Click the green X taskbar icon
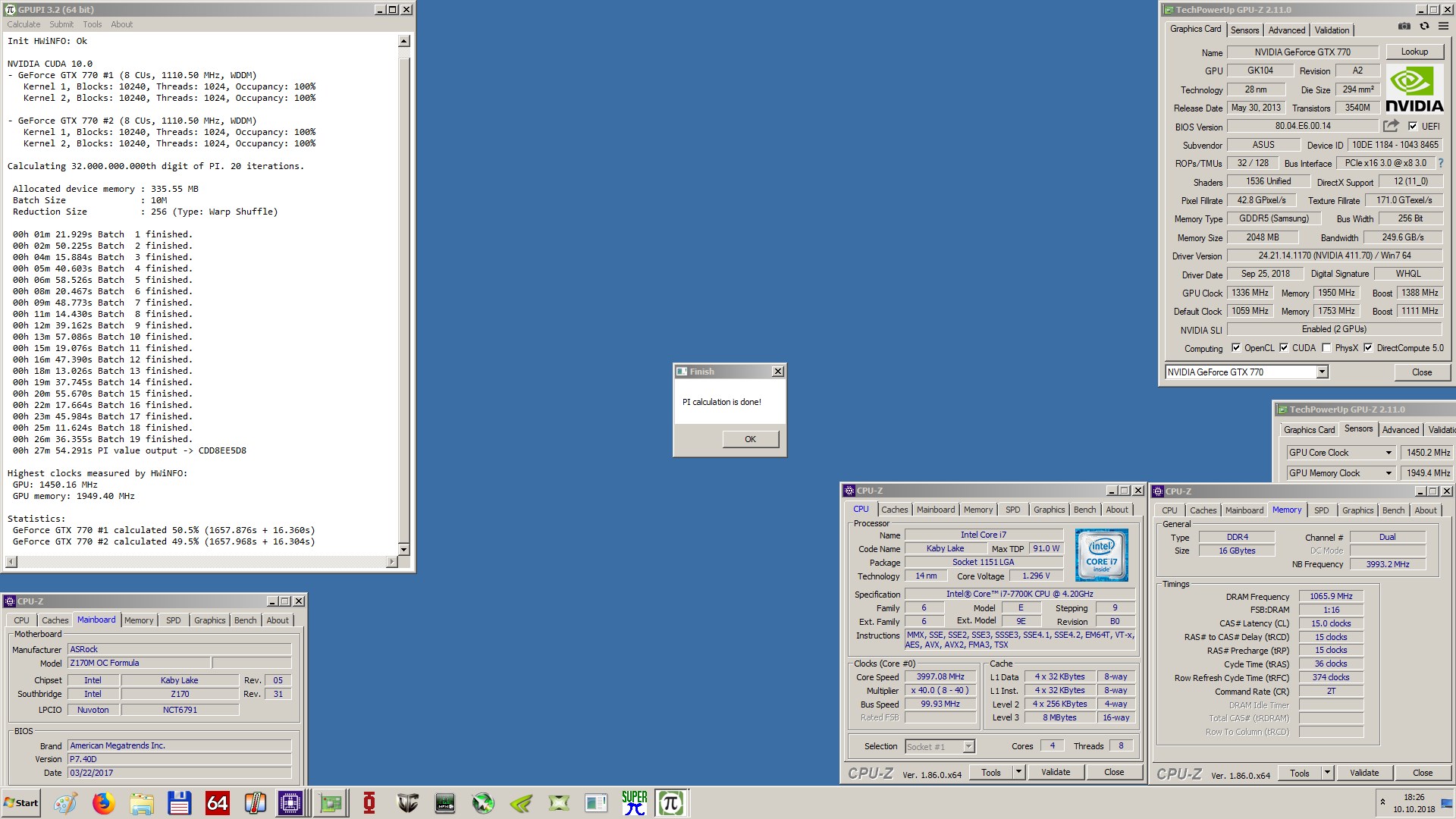Viewport: 1456px width, 819px height. [559, 803]
